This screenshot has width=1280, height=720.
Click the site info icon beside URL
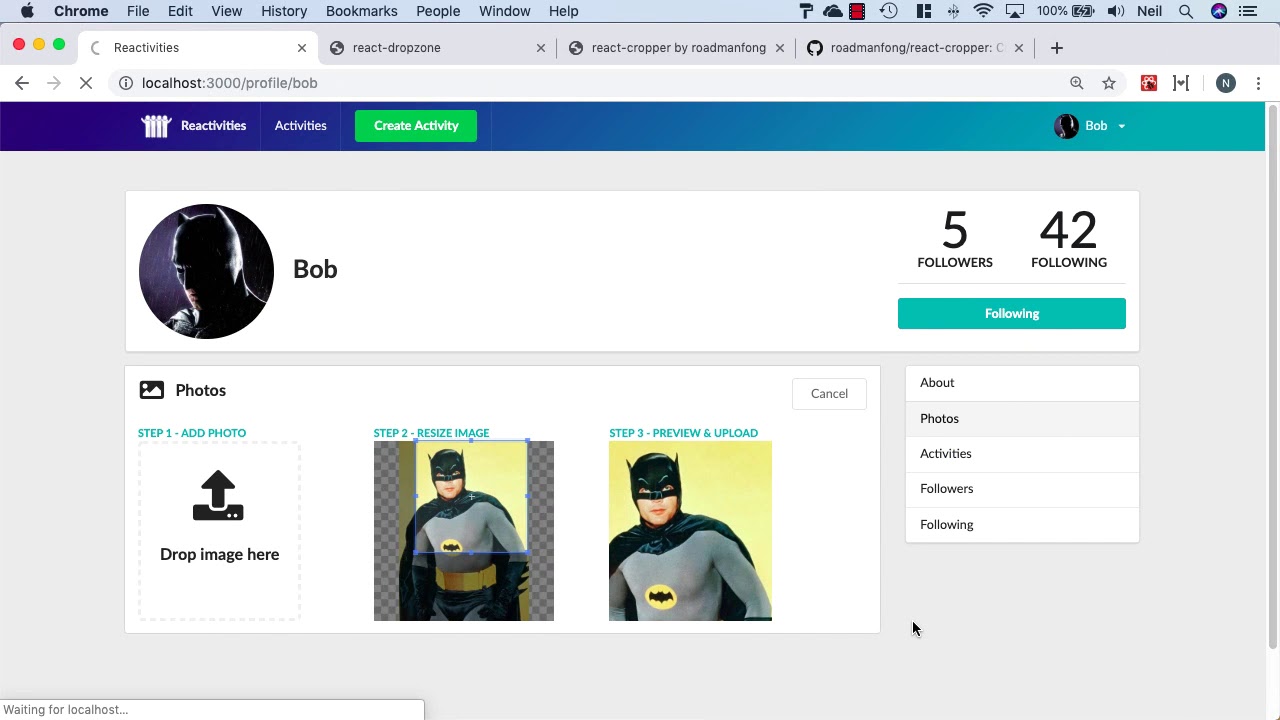pos(126,83)
